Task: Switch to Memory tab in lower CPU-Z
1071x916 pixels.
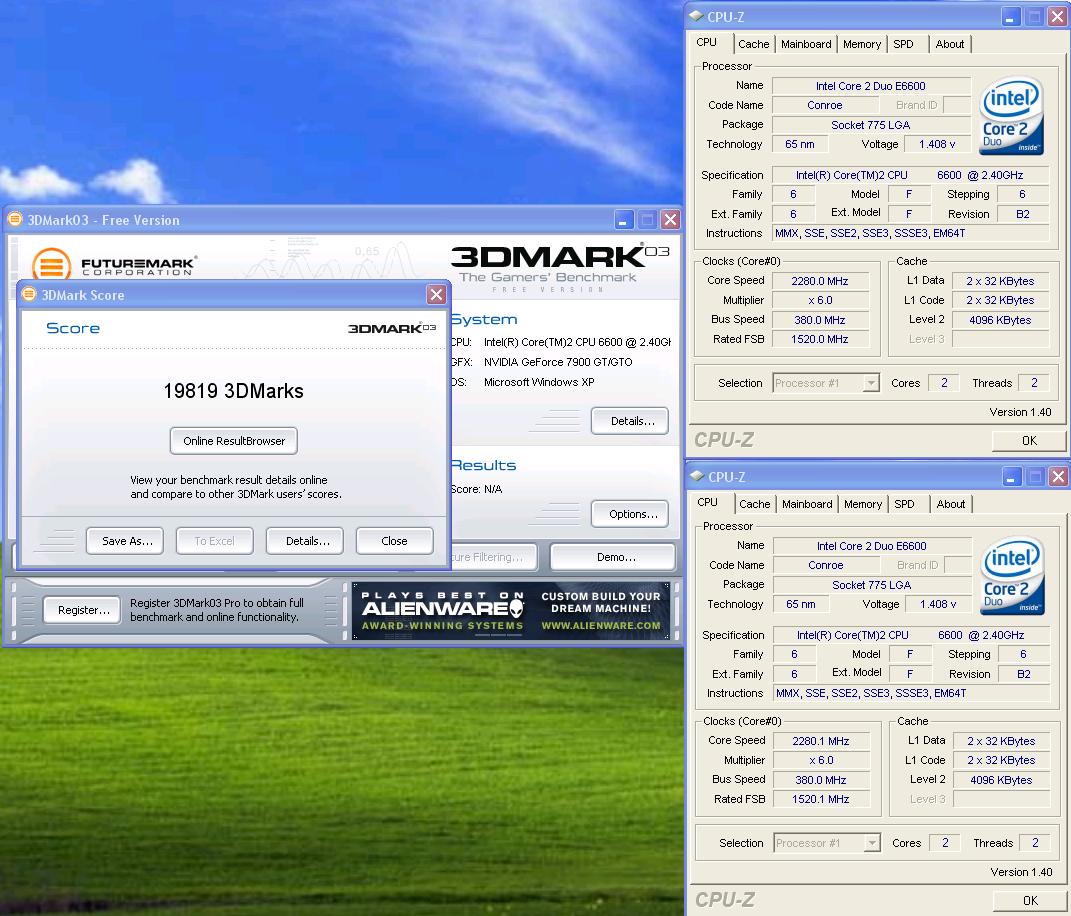Action: click(x=863, y=504)
